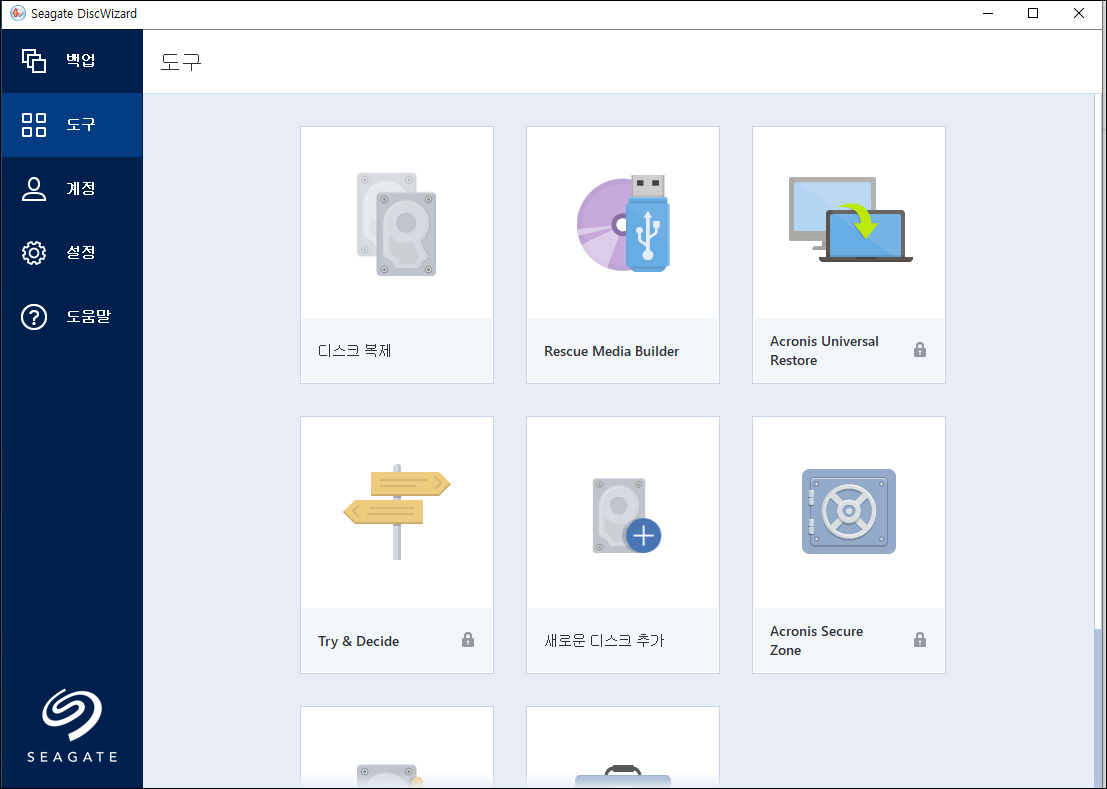The height and width of the screenshot is (789, 1107).
Task: Click the disk clone hard drives icon
Action: click(x=397, y=224)
